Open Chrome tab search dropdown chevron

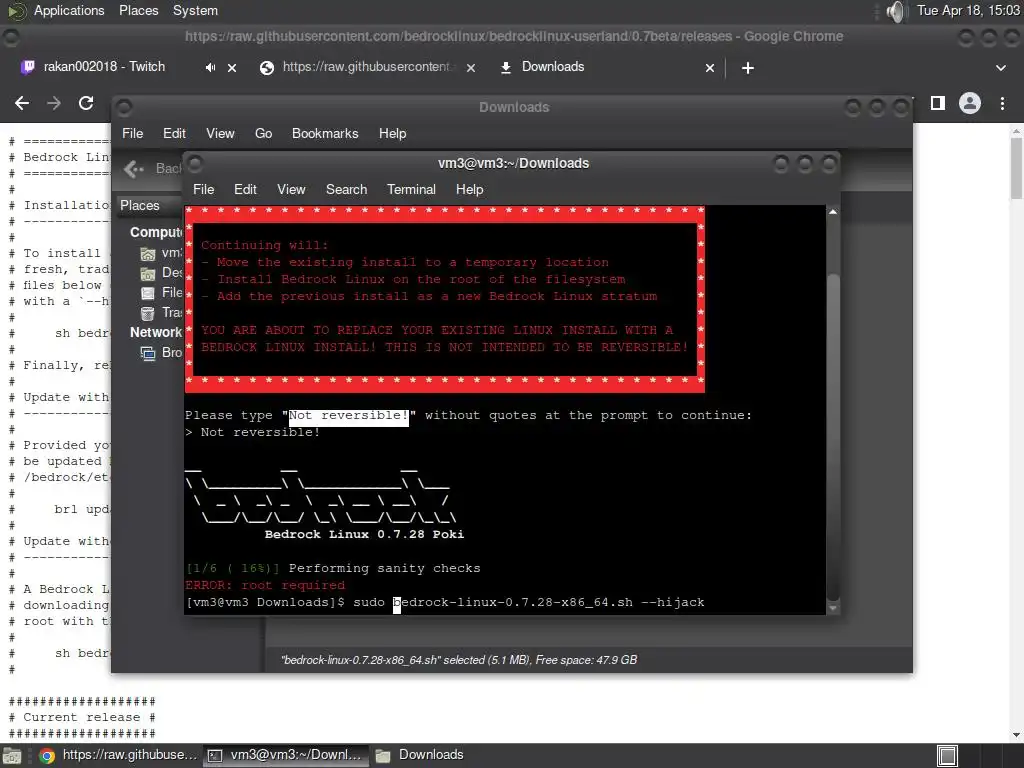point(1000,68)
